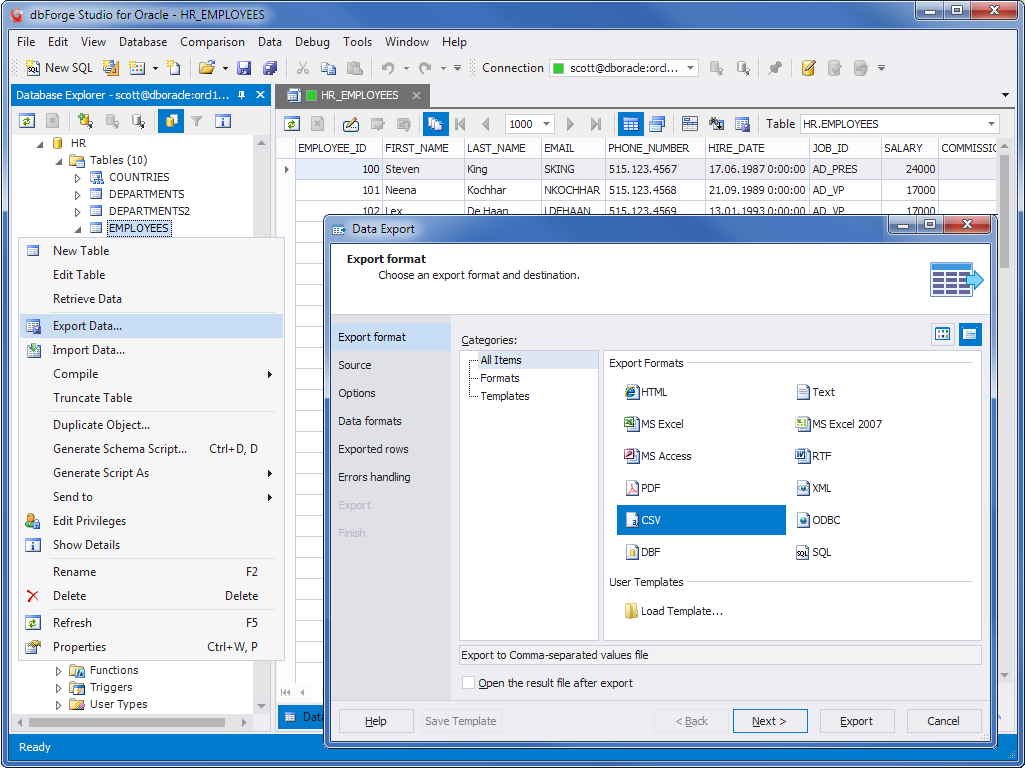1025x768 pixels.
Task: Click the Paste clipboard icon in the toolbar
Action: 354,68
